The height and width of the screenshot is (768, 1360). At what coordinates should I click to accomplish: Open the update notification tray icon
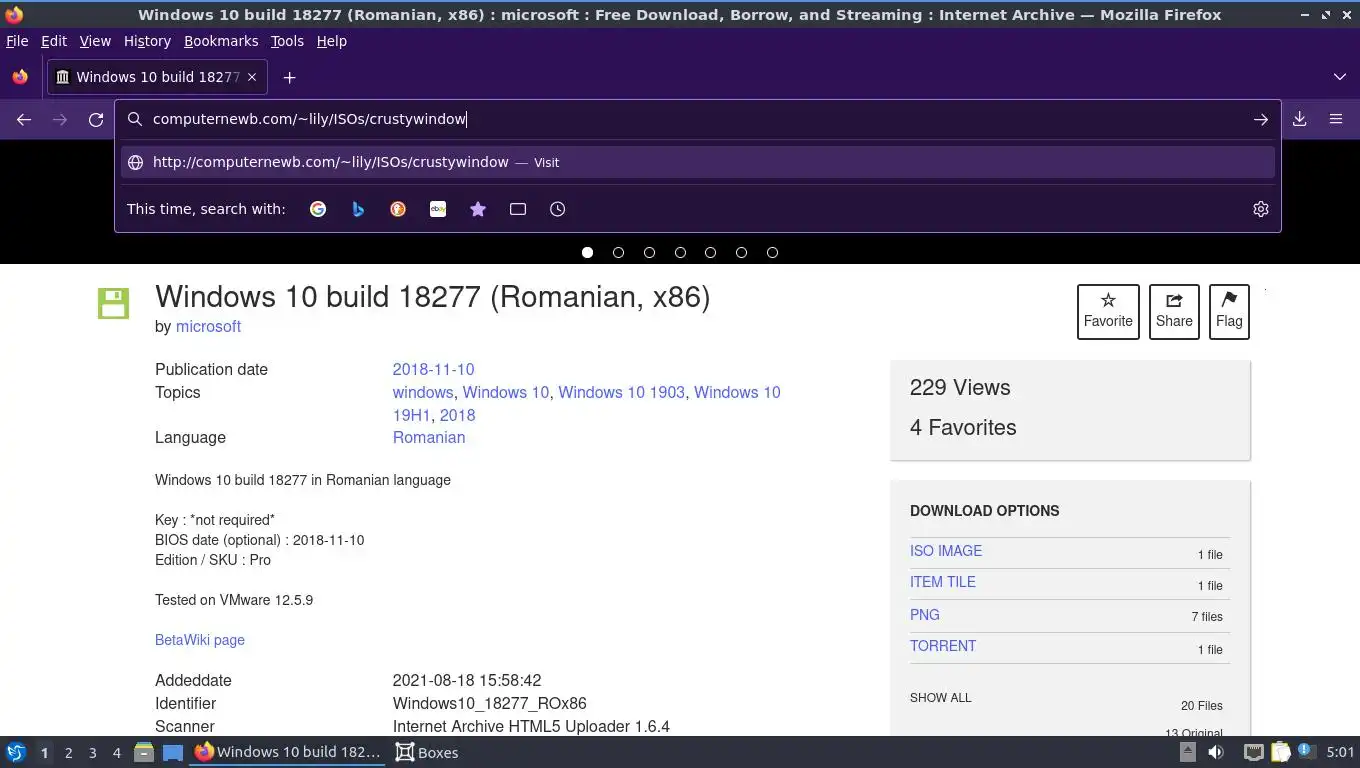(1306, 751)
